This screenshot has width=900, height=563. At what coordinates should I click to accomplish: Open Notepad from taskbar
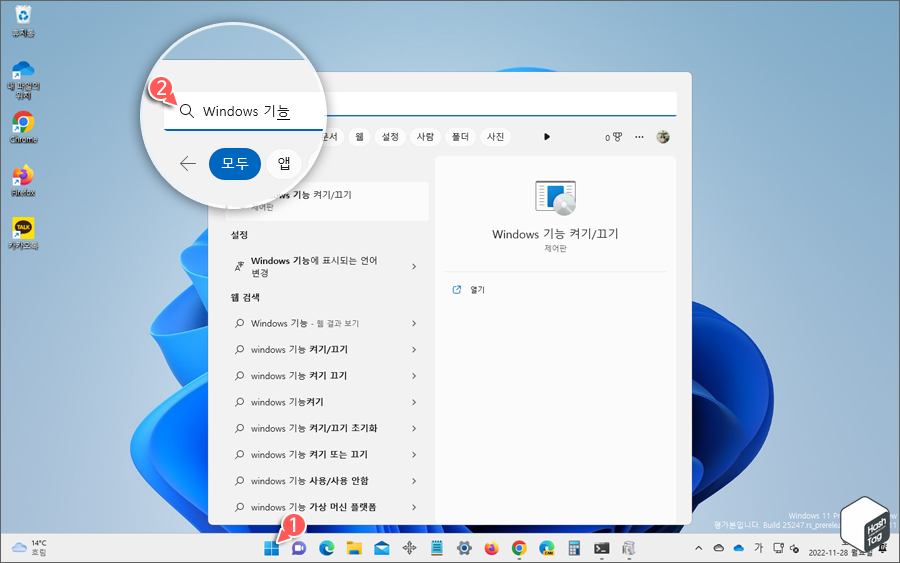pyautogui.click(x=437, y=549)
